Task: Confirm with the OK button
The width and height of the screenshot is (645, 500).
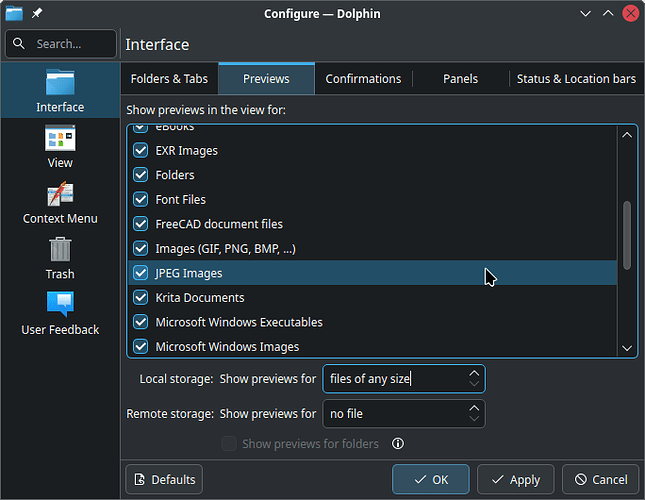Action: (431, 479)
